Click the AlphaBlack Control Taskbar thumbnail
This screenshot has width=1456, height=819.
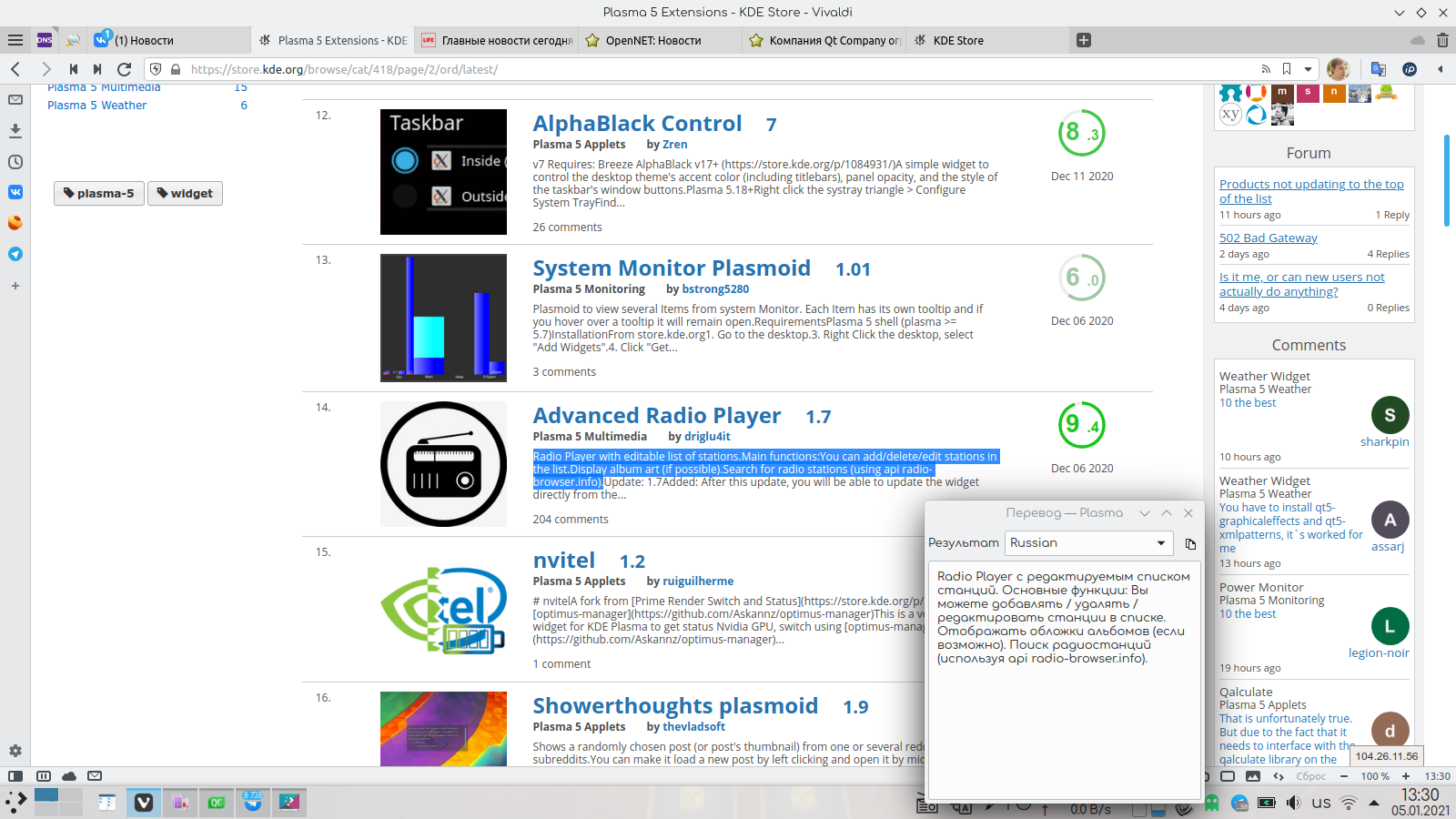click(443, 172)
